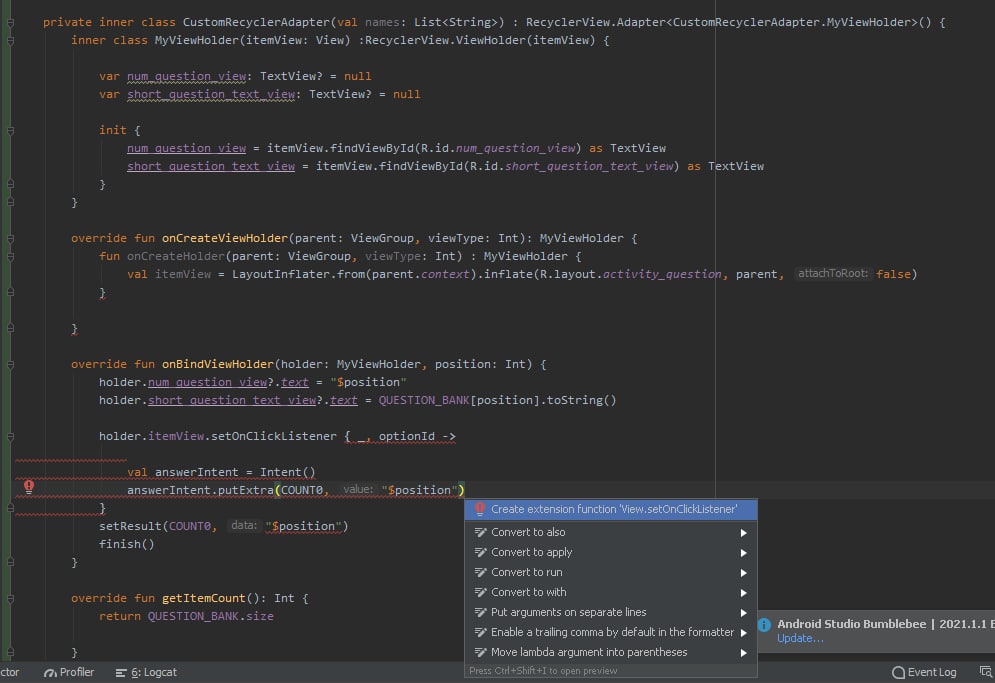Image resolution: width=995 pixels, height=683 pixels.
Task: Open the Logcat tool window
Action: 146,672
